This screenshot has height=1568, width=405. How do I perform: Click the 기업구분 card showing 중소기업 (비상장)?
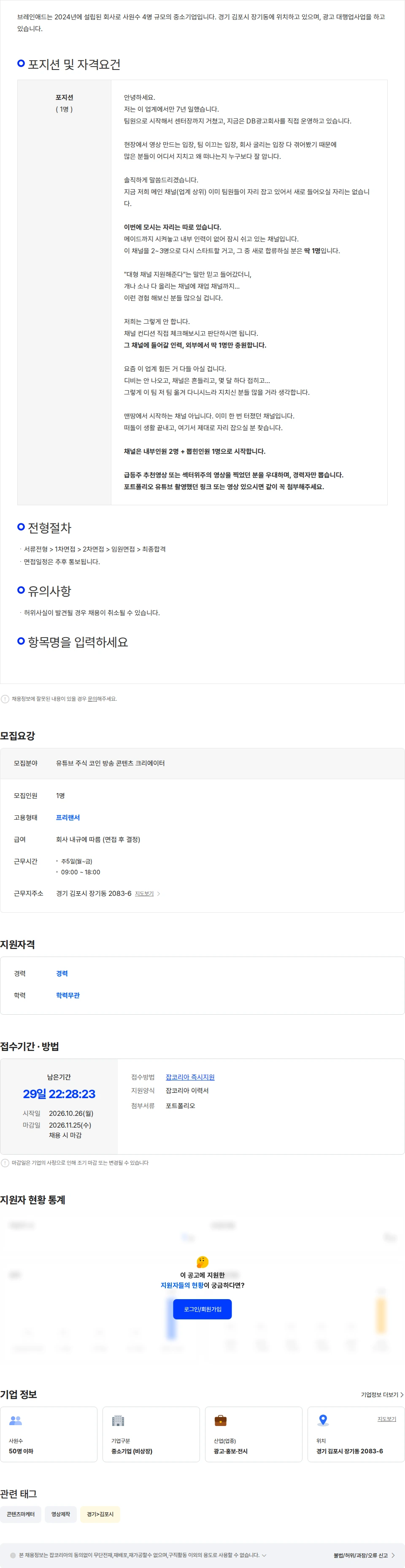pyautogui.click(x=151, y=1434)
